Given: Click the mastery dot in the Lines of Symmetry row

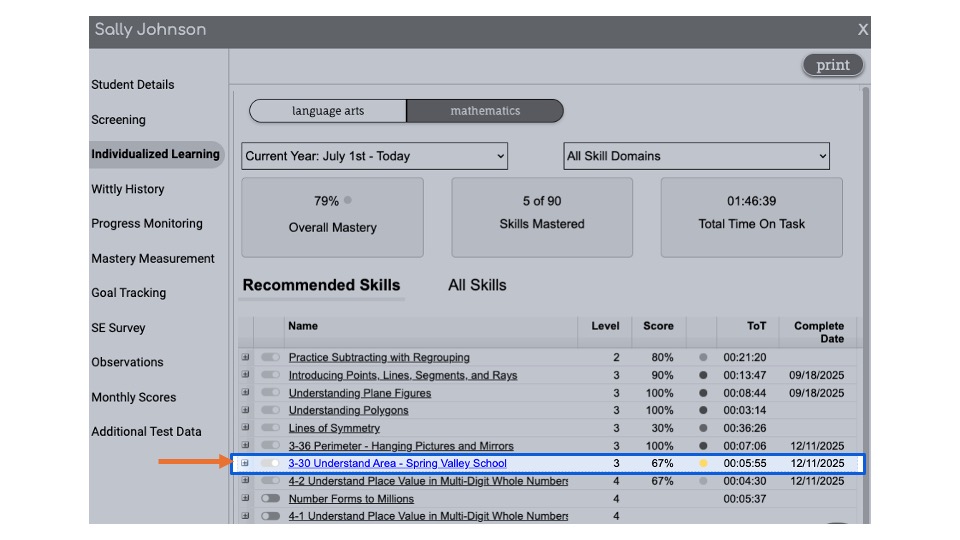Looking at the screenshot, I should (703, 428).
